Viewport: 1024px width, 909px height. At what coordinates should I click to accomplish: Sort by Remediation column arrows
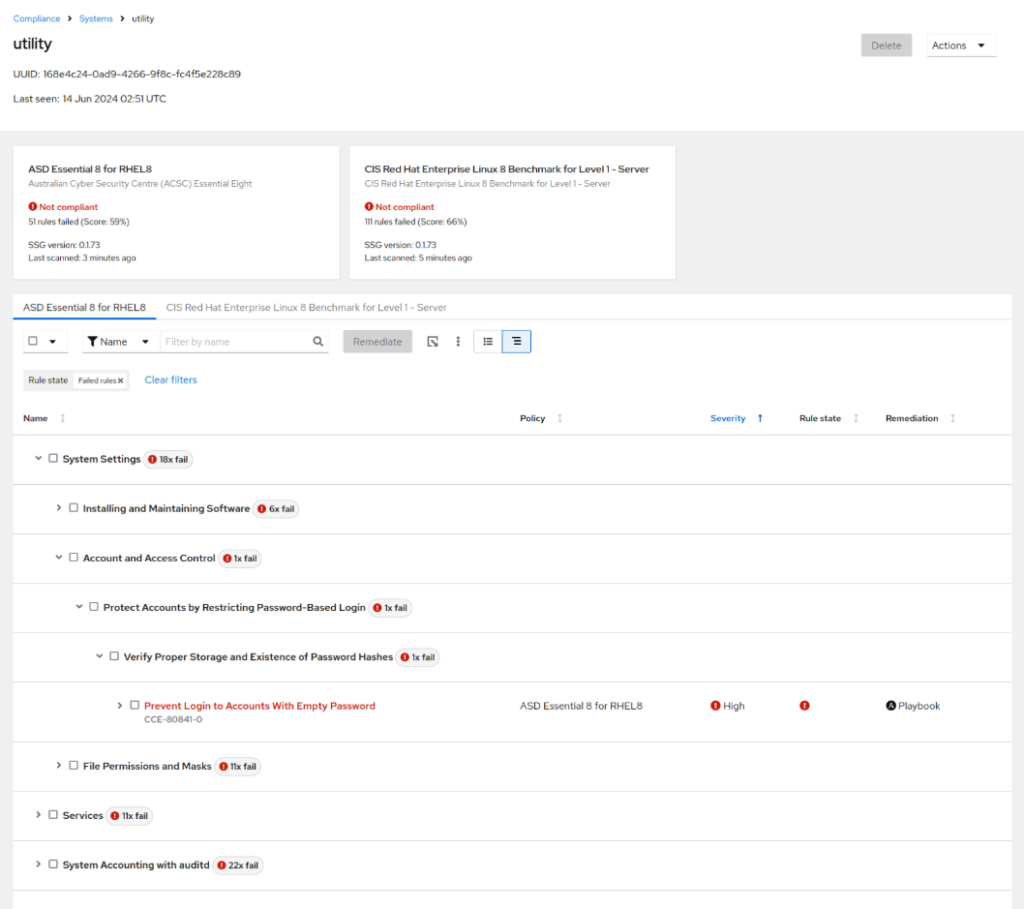(x=953, y=419)
